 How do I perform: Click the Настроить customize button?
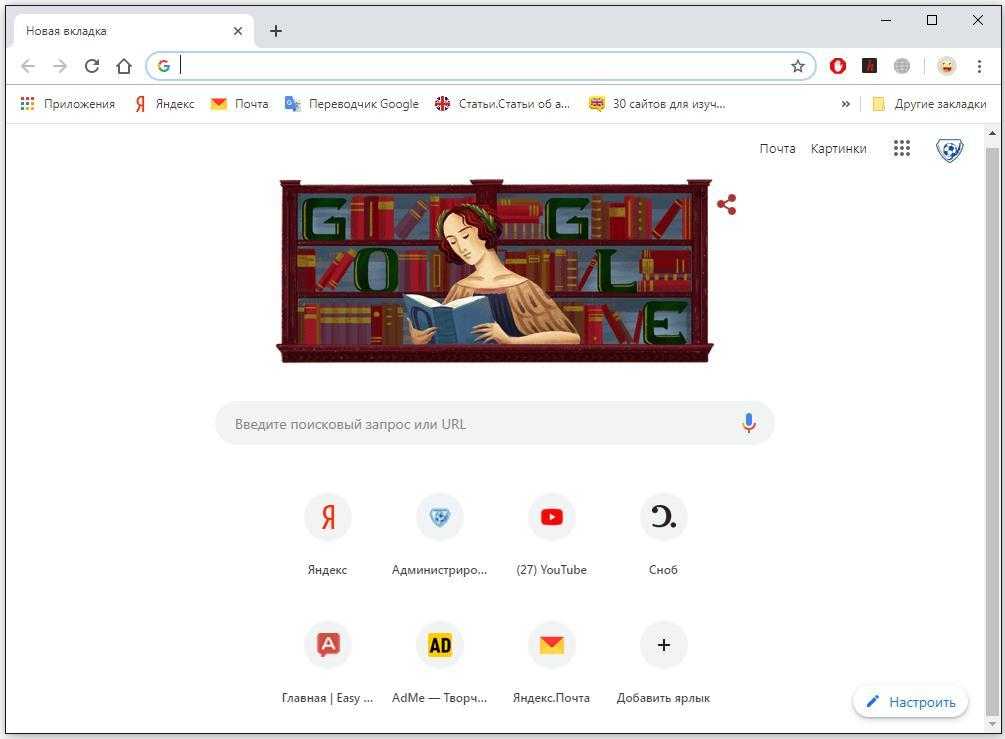point(910,702)
